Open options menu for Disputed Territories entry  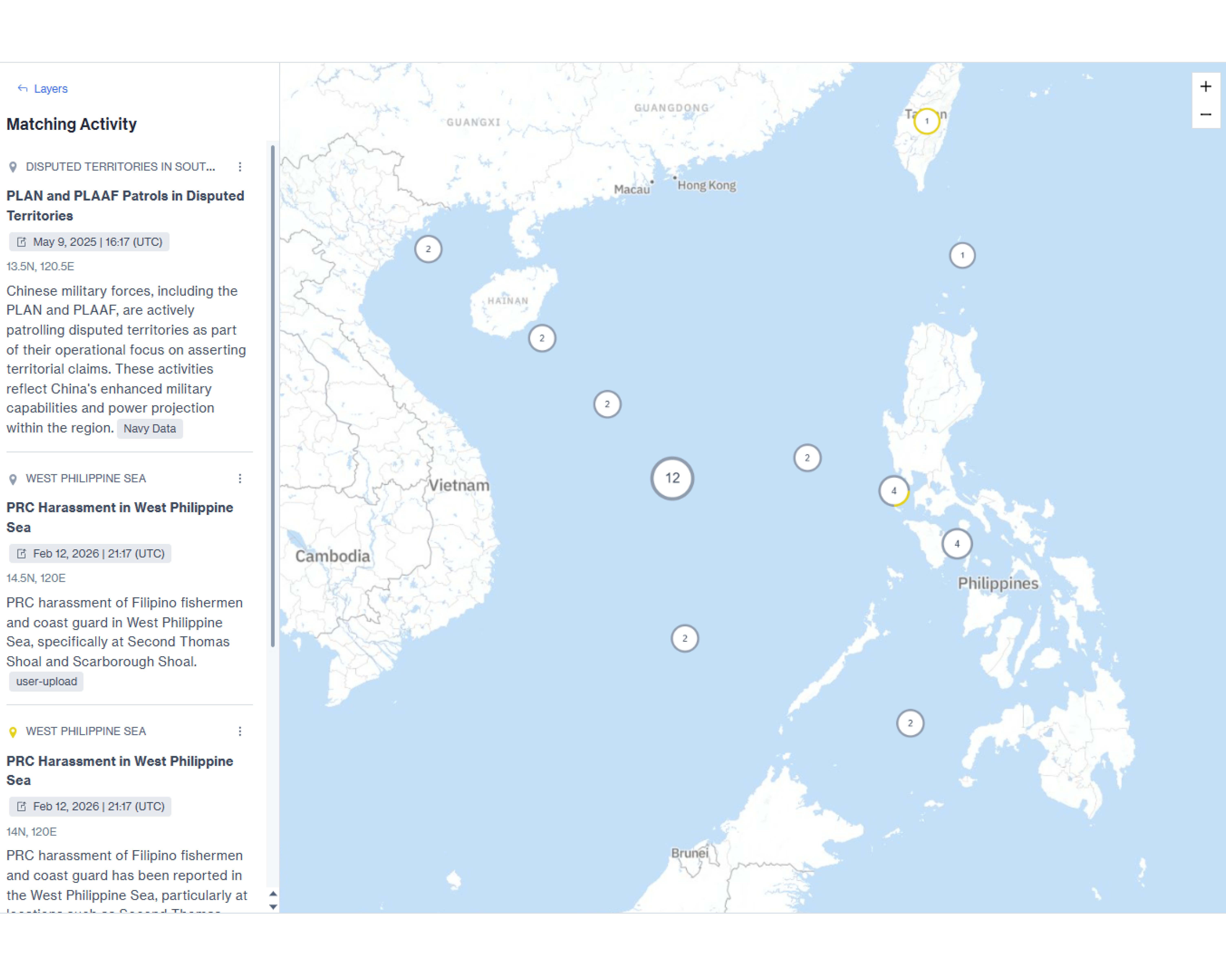[240, 167]
